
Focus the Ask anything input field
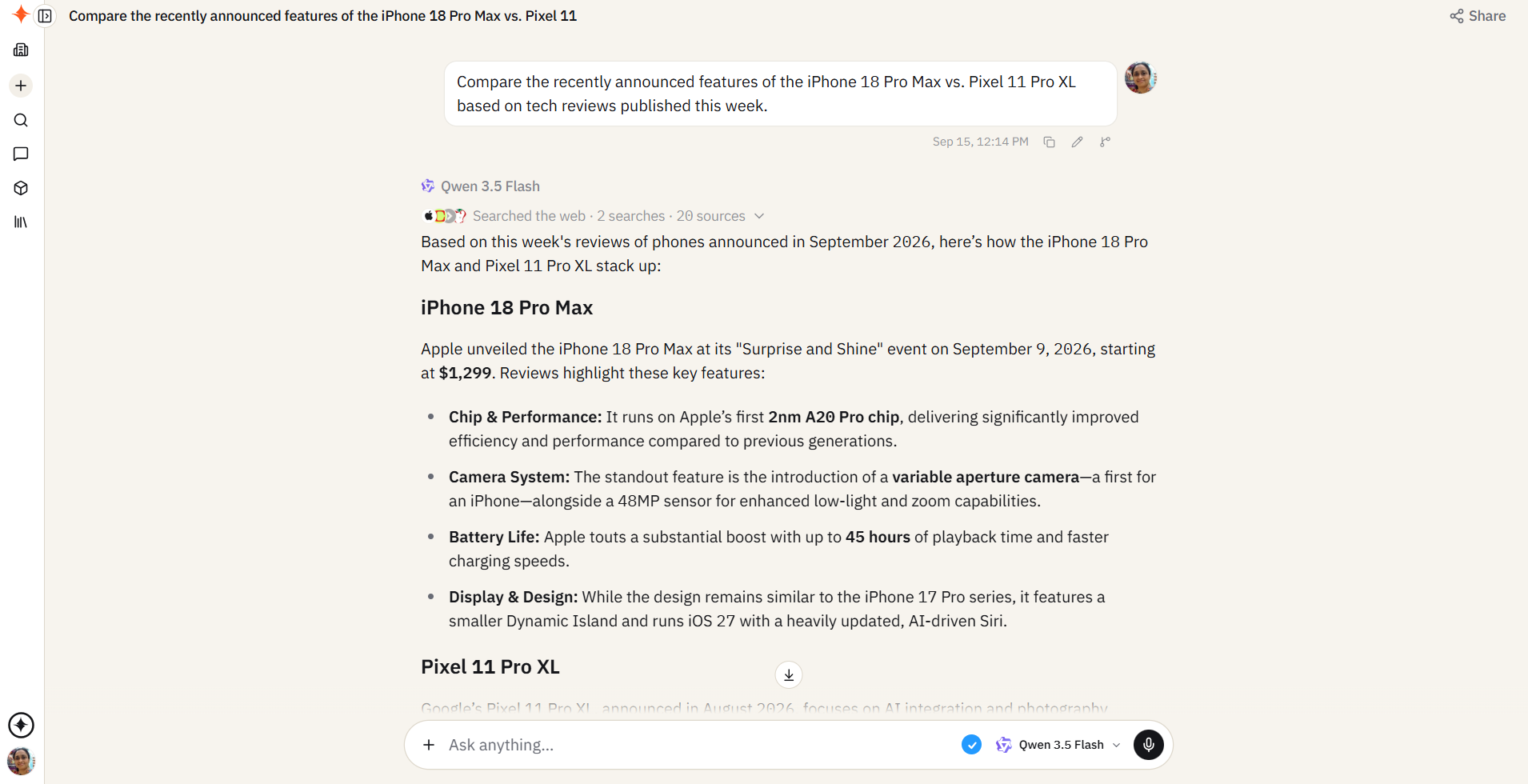coord(696,745)
